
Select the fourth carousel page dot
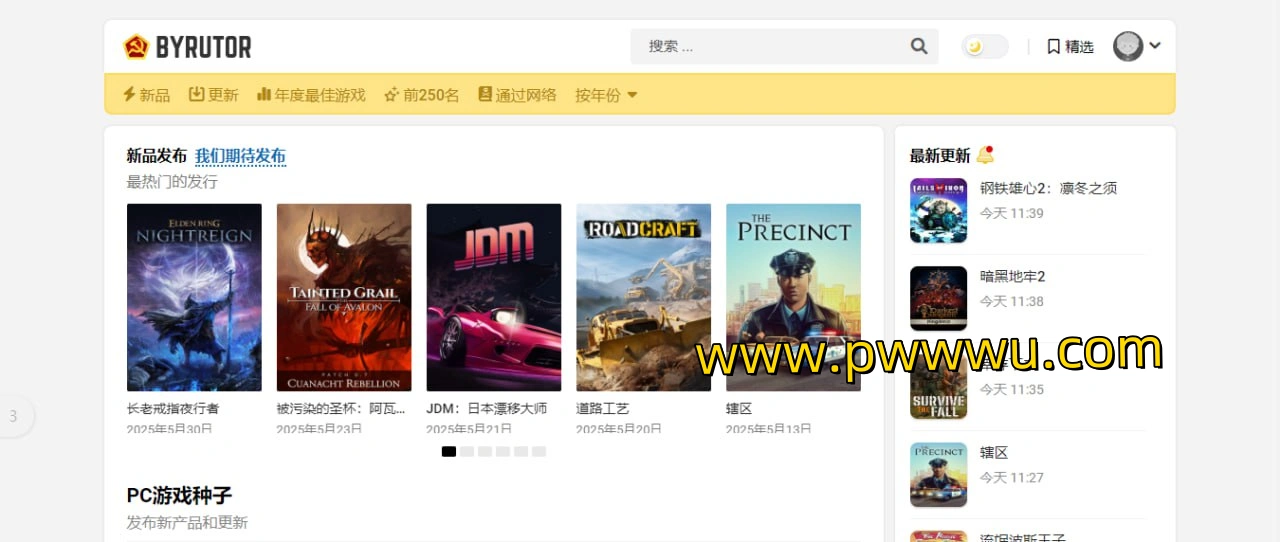[503, 452]
